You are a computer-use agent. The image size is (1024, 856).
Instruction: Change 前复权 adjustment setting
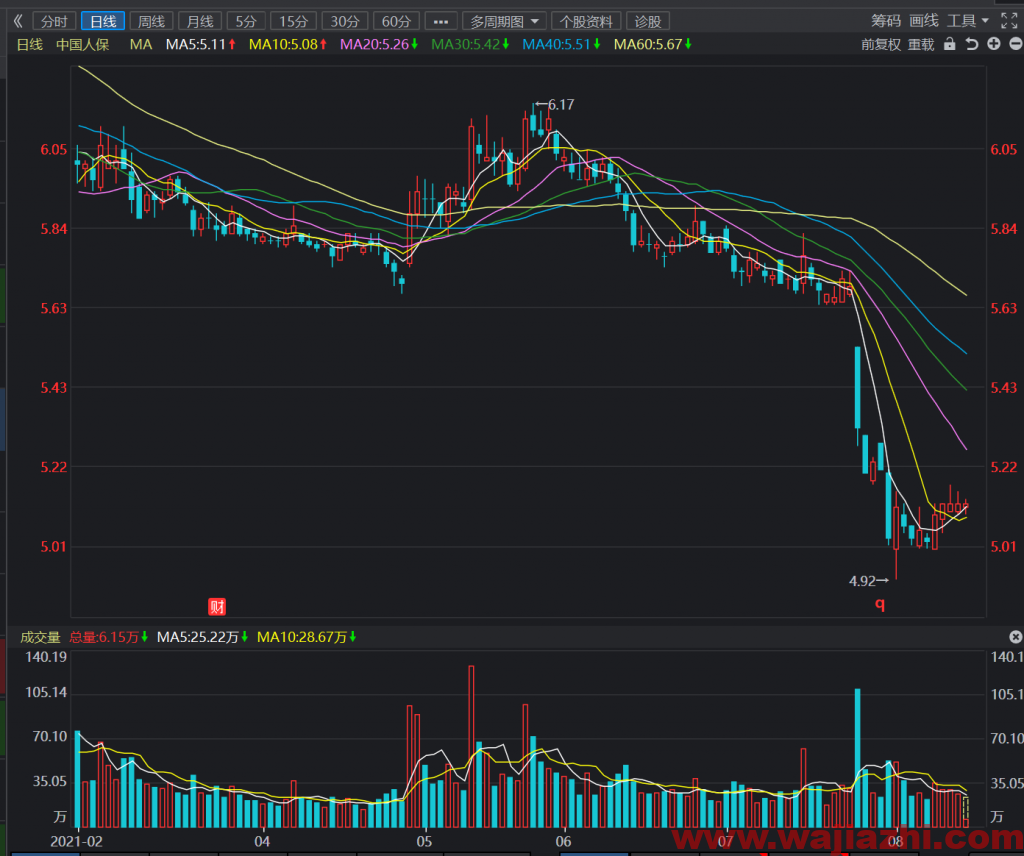click(x=880, y=44)
